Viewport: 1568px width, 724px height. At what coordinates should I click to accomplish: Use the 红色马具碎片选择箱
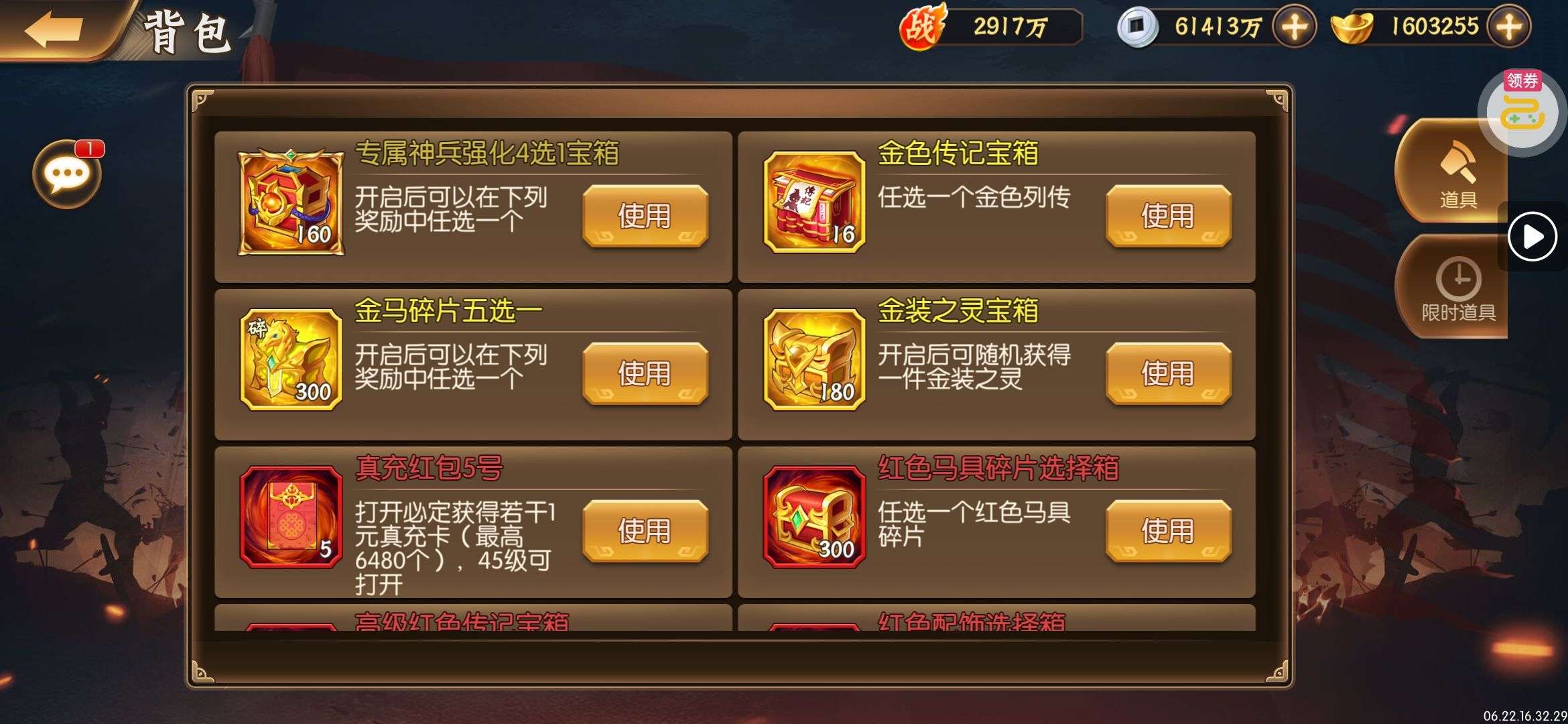1168,531
